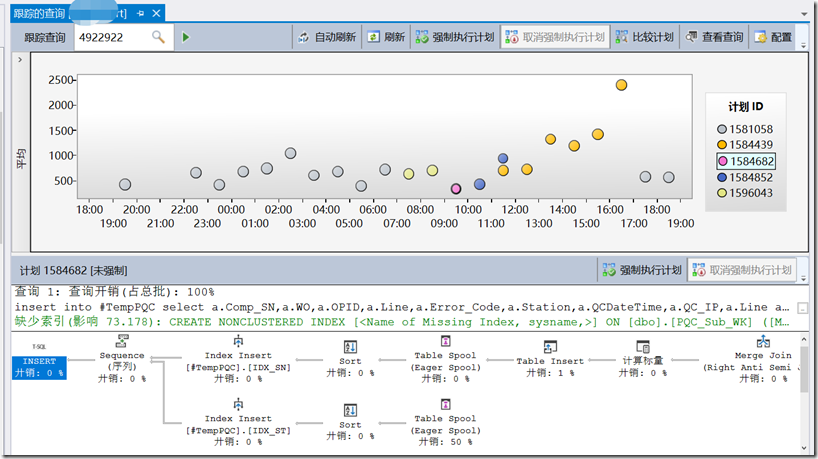Select plan ID 1581058 in legend
The width and height of the screenshot is (818, 459).
[745, 129]
